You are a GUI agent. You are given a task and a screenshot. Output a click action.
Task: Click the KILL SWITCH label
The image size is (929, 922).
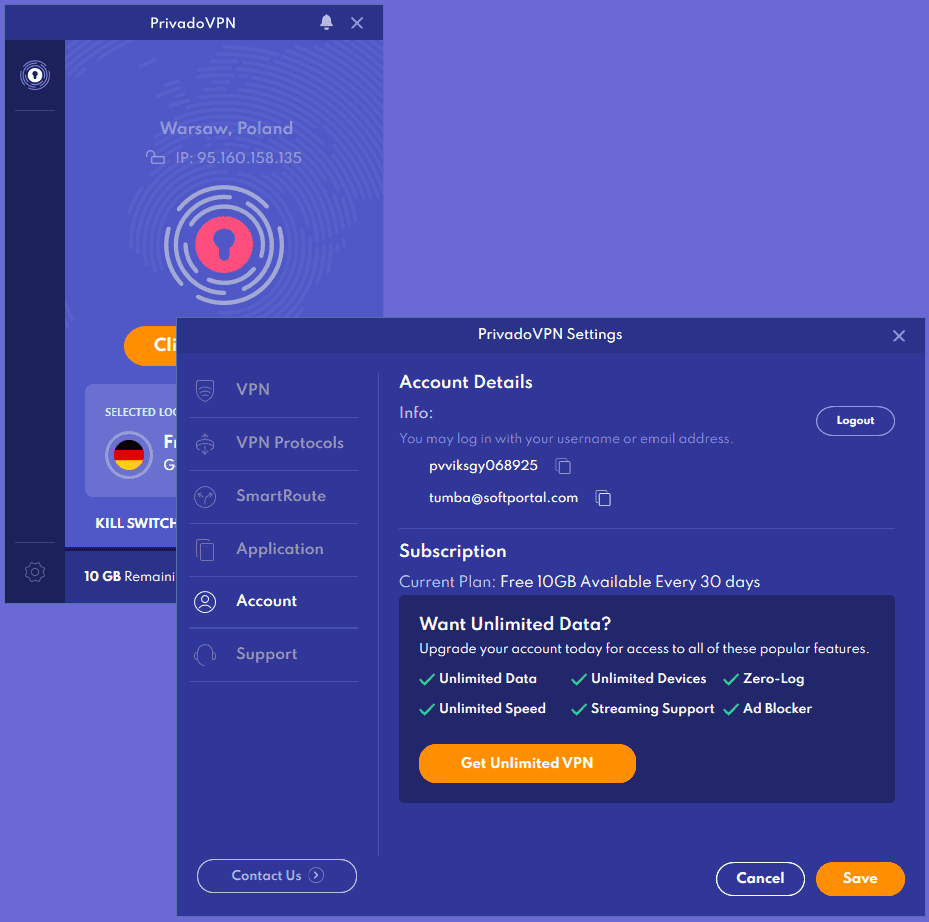point(136,523)
